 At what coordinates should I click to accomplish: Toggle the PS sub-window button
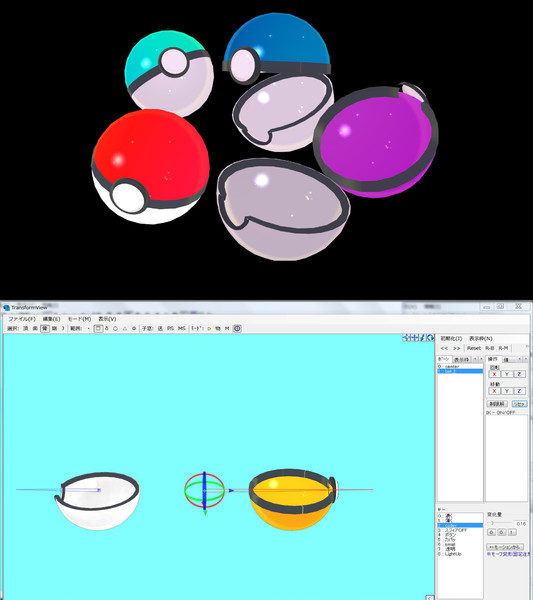(170, 328)
